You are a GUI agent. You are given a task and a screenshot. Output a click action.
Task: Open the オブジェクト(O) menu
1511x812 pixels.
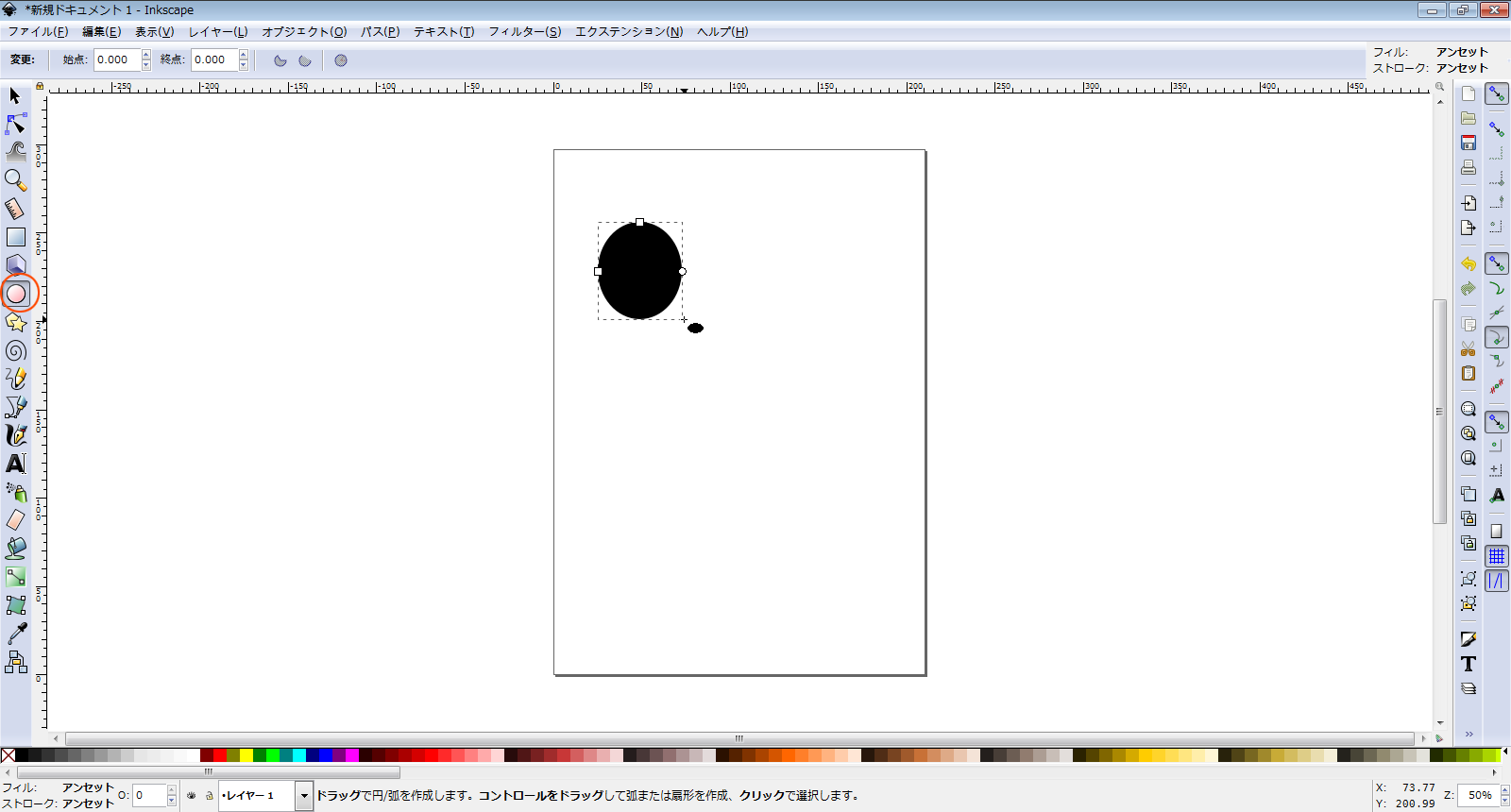click(304, 31)
